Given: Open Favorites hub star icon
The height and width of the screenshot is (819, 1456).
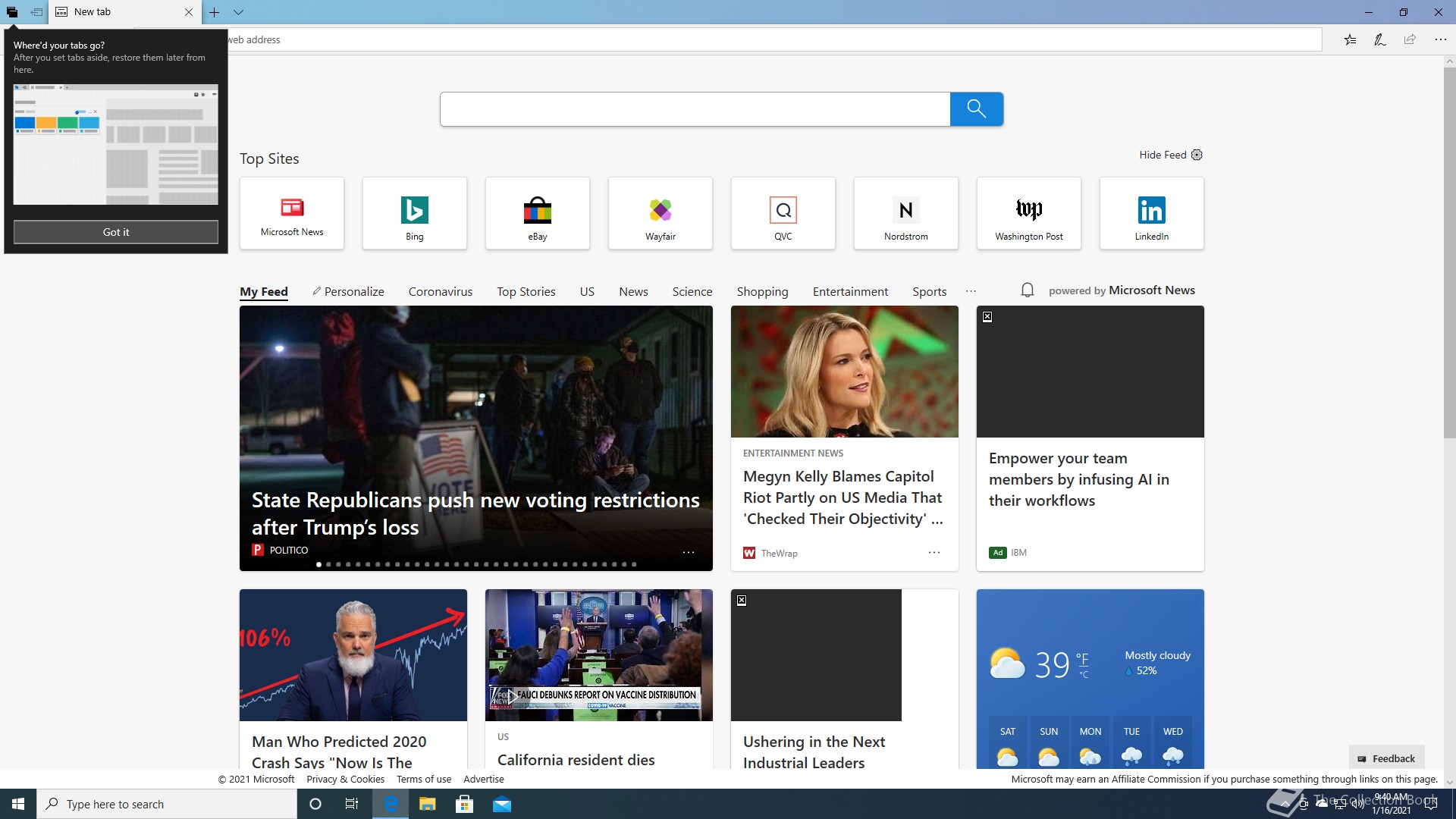Looking at the screenshot, I should [1351, 39].
